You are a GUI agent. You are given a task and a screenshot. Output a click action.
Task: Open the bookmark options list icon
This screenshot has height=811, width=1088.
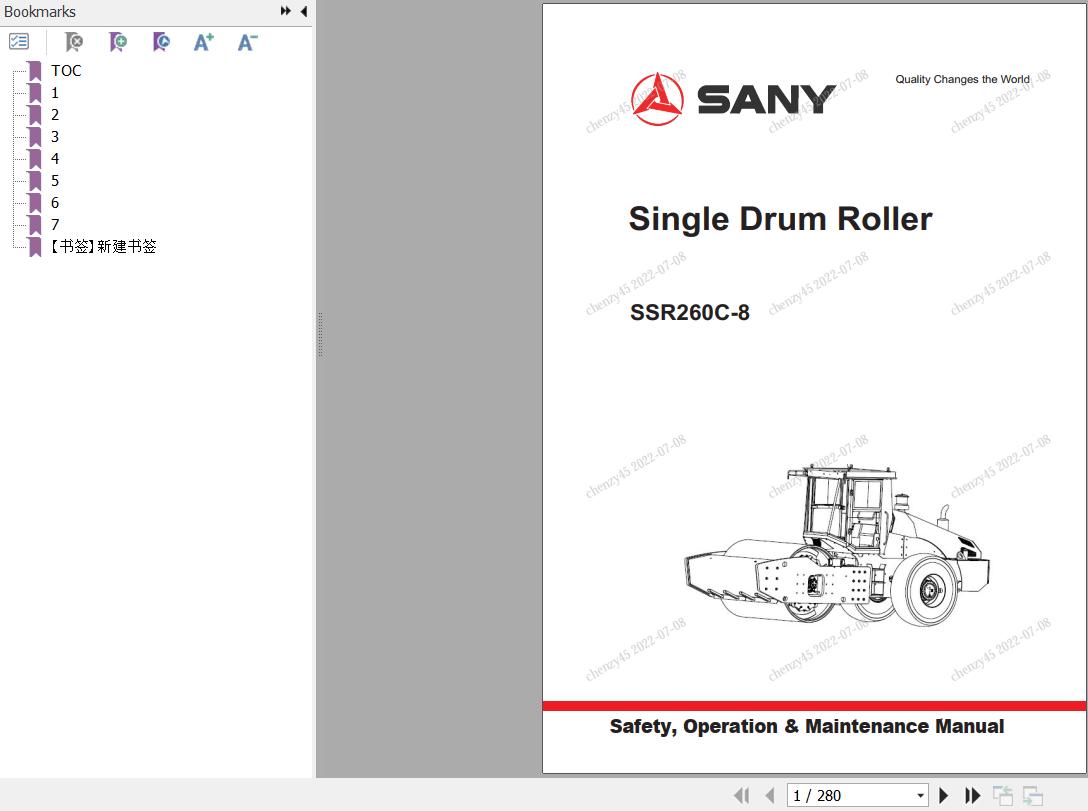[19, 42]
